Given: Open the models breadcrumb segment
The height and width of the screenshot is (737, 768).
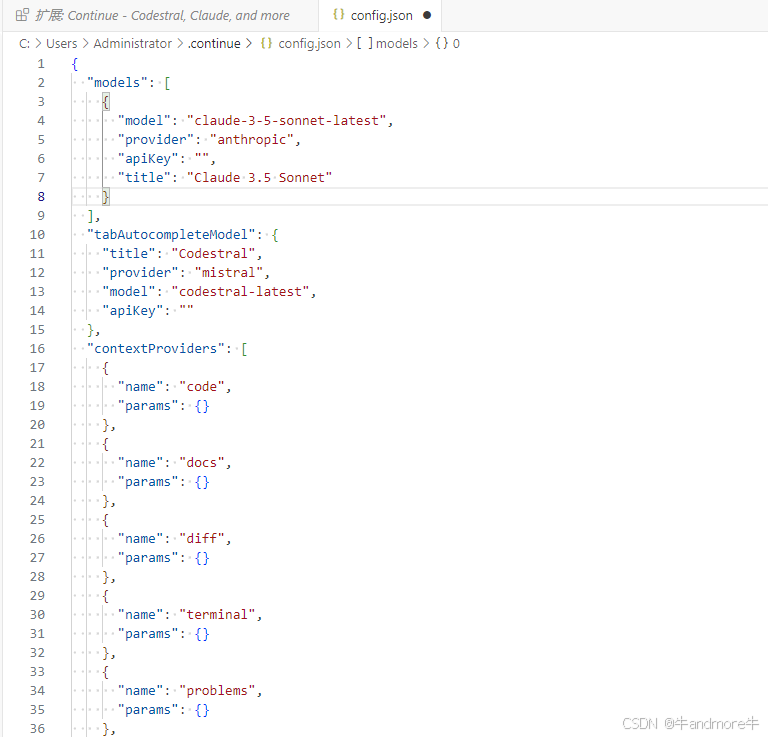Looking at the screenshot, I should pos(397,44).
